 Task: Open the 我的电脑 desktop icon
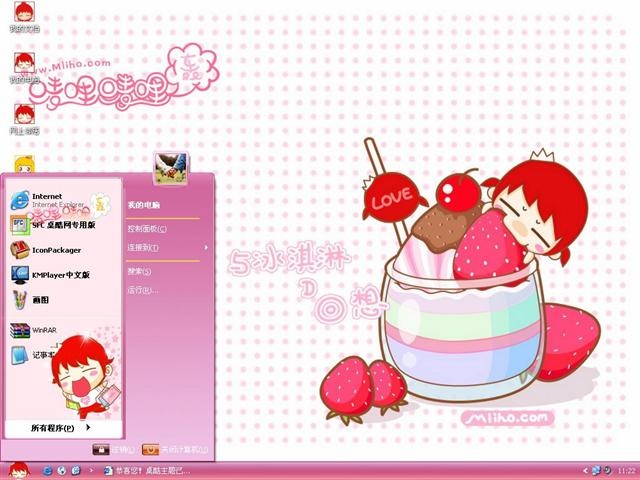click(x=24, y=68)
